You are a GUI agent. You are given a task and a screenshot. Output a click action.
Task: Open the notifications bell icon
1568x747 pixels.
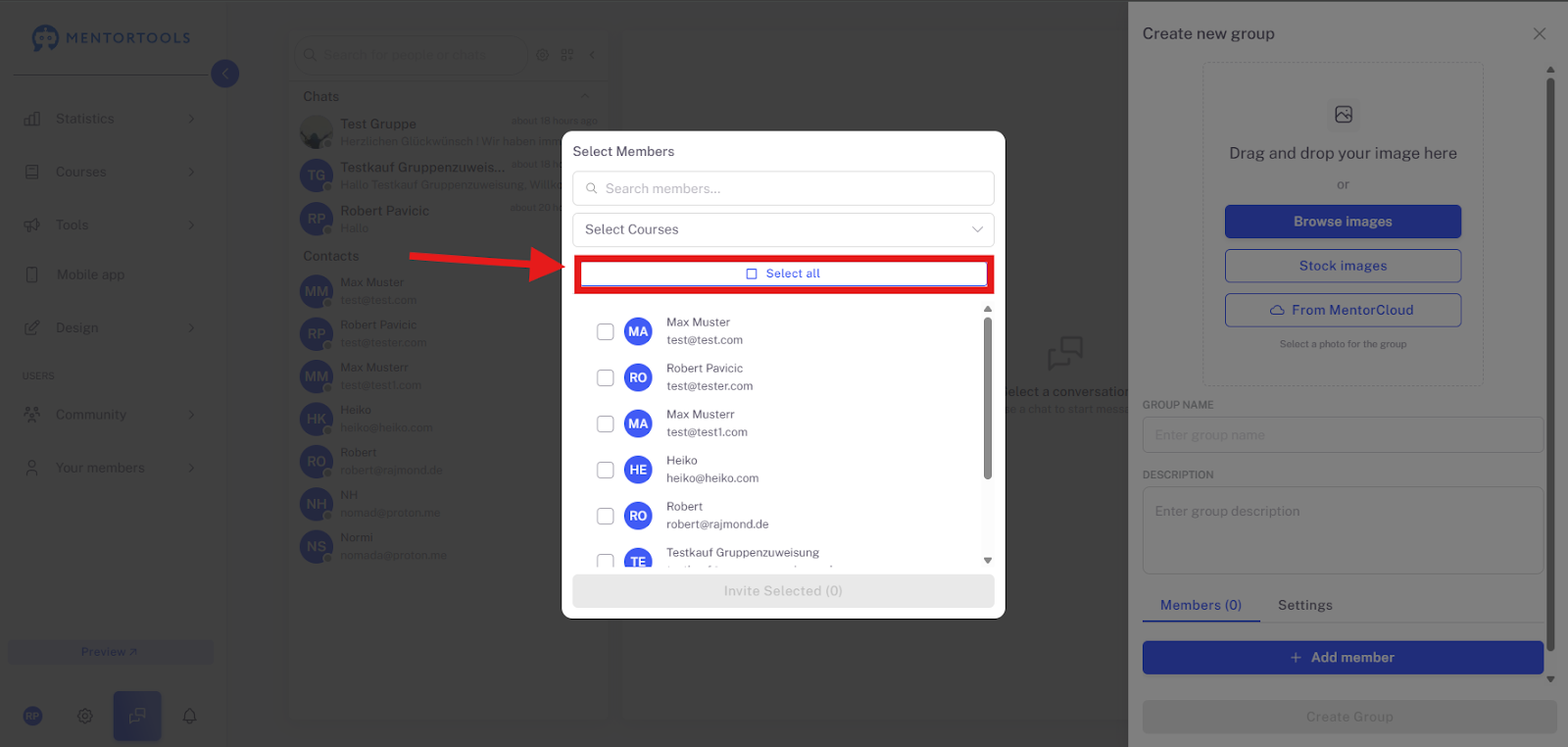point(190,716)
